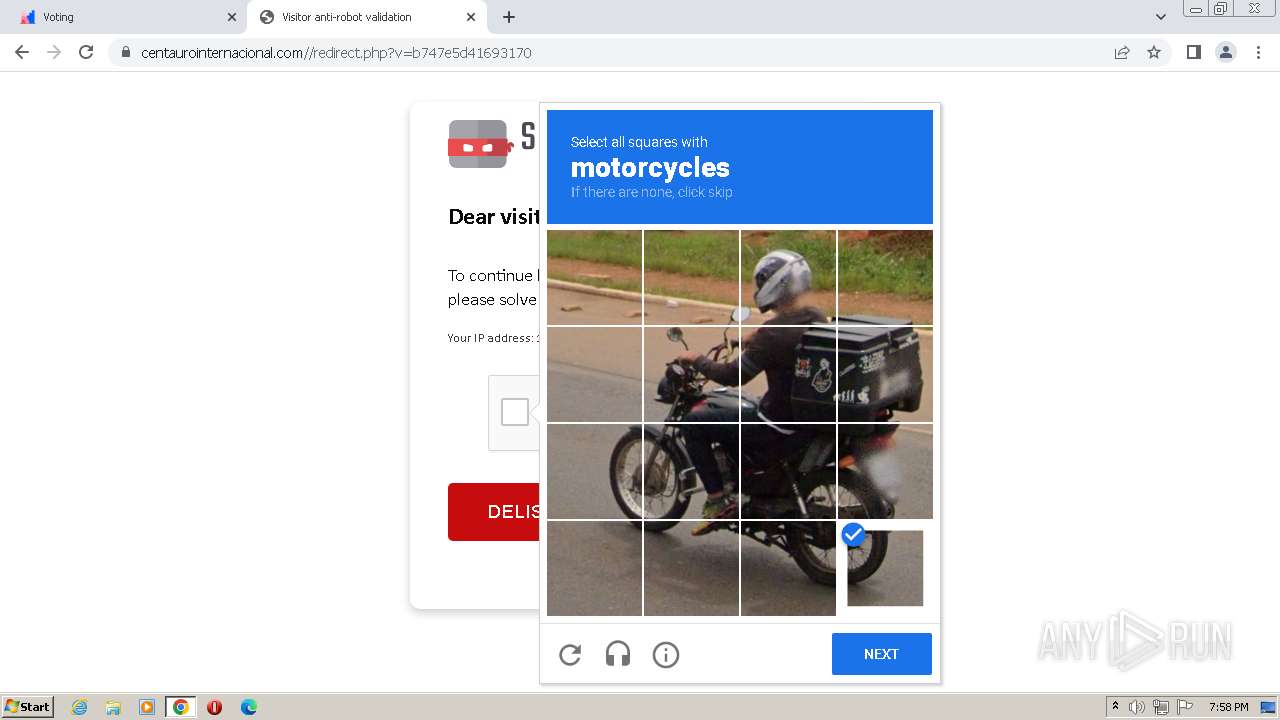Close the Visitor anti-robot validation tab
The image size is (1280, 720).
tap(471, 17)
